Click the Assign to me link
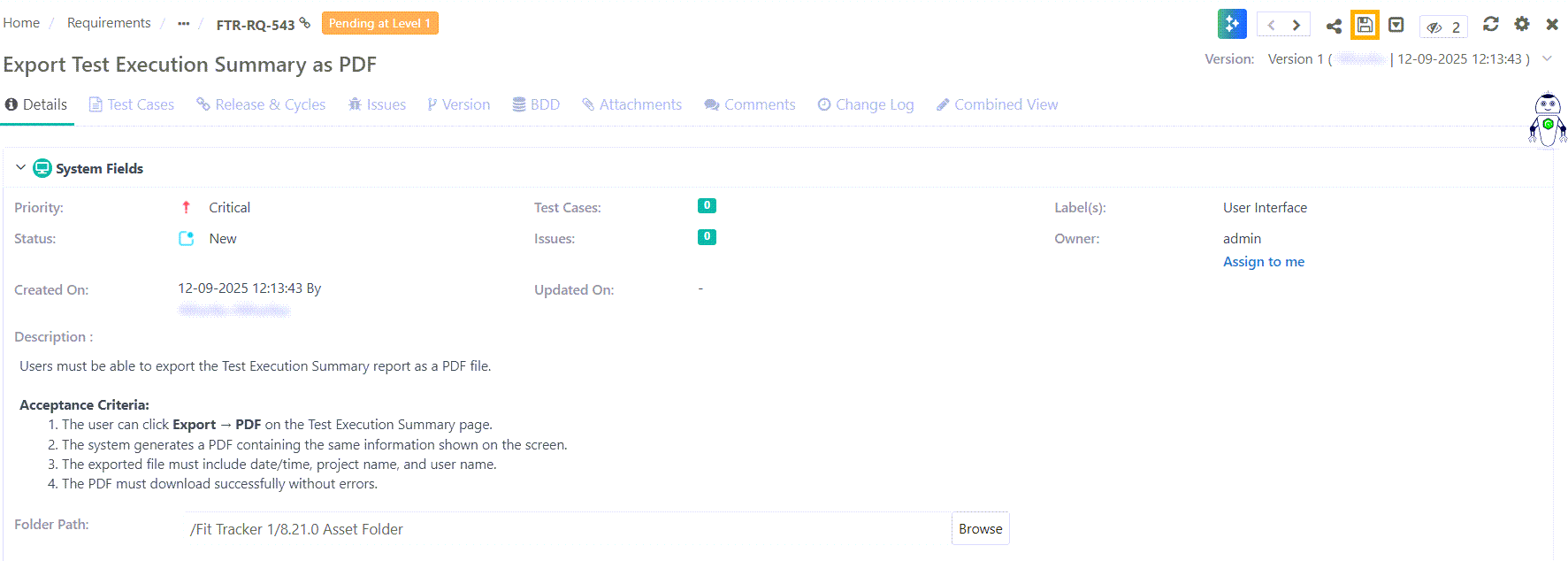The width and height of the screenshot is (1568, 561). 1263,262
